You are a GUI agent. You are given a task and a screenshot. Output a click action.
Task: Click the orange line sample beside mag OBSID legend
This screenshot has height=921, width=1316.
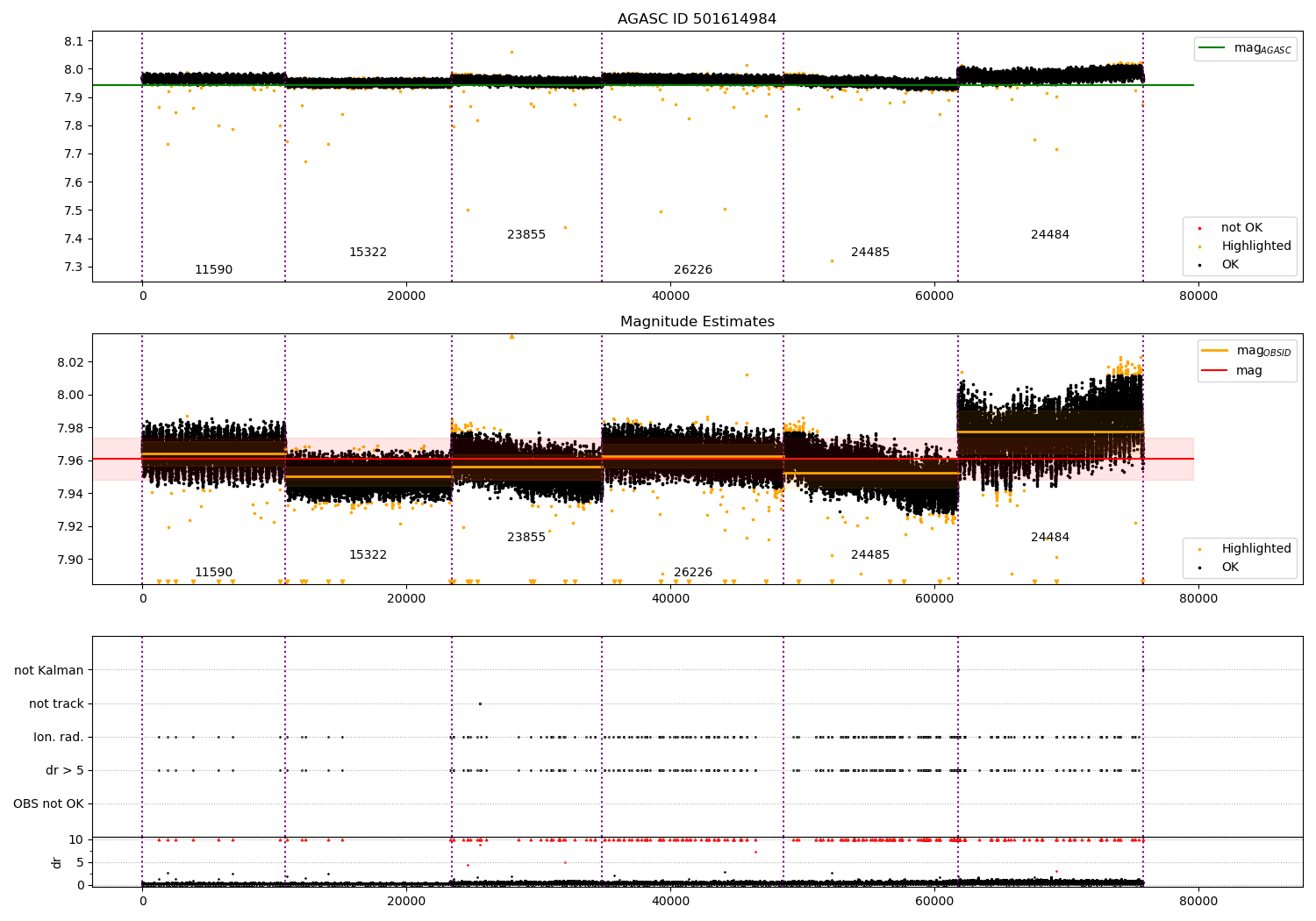click(1215, 351)
